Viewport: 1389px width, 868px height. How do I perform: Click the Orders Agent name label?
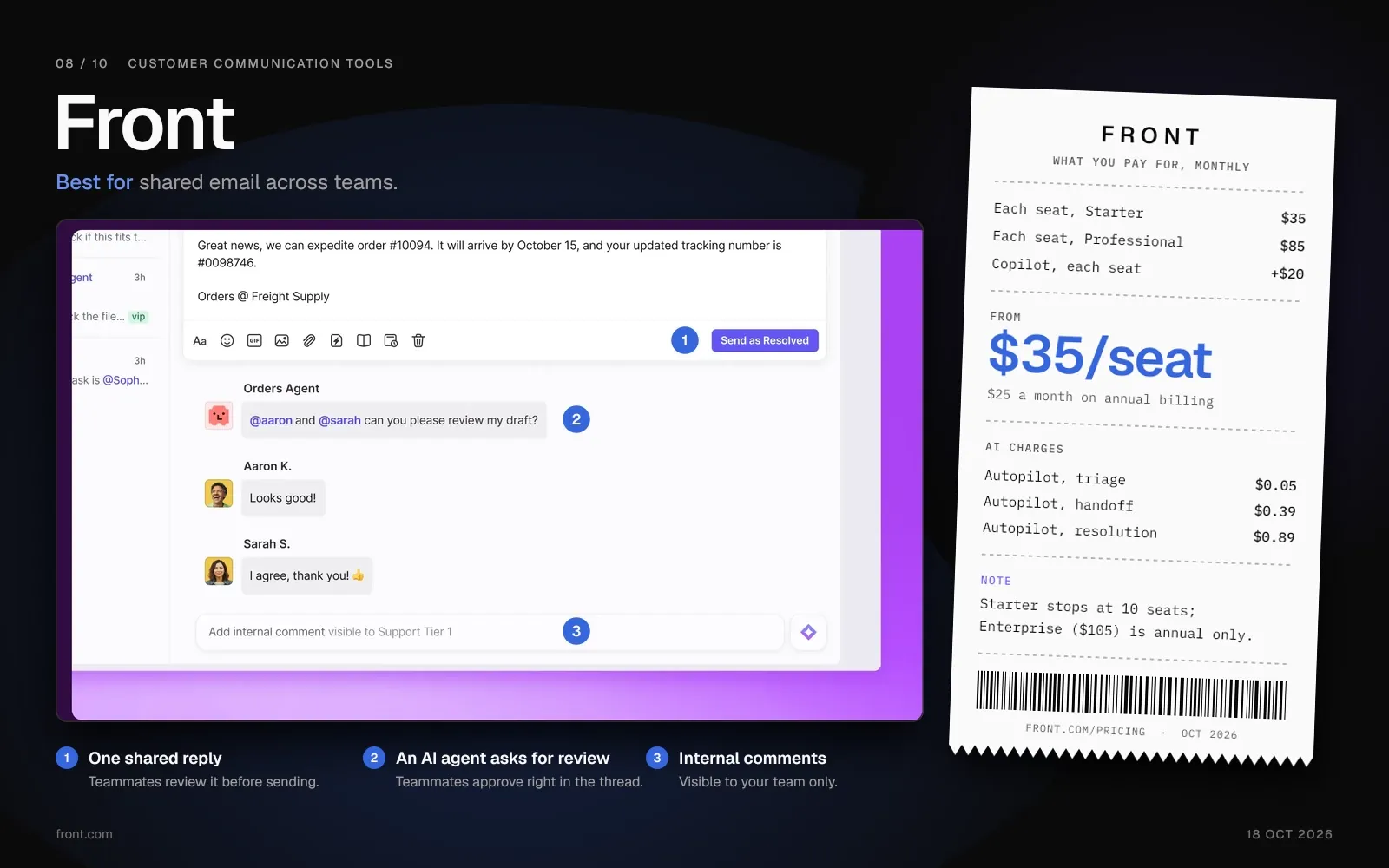281,388
